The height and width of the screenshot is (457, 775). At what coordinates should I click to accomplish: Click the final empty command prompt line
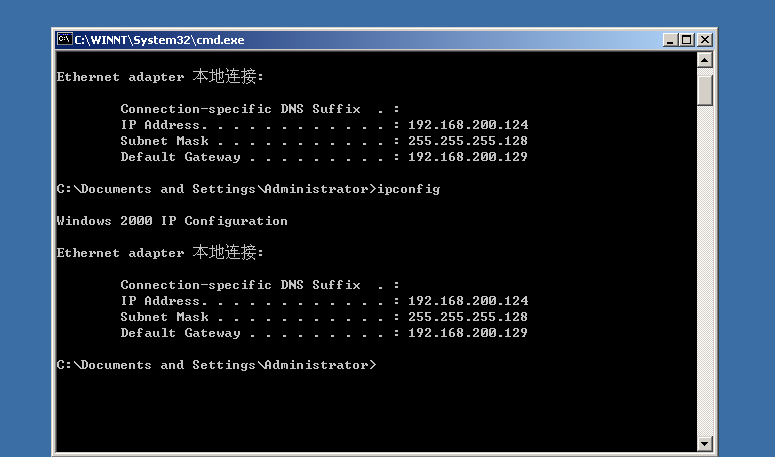pyautogui.click(x=216, y=365)
